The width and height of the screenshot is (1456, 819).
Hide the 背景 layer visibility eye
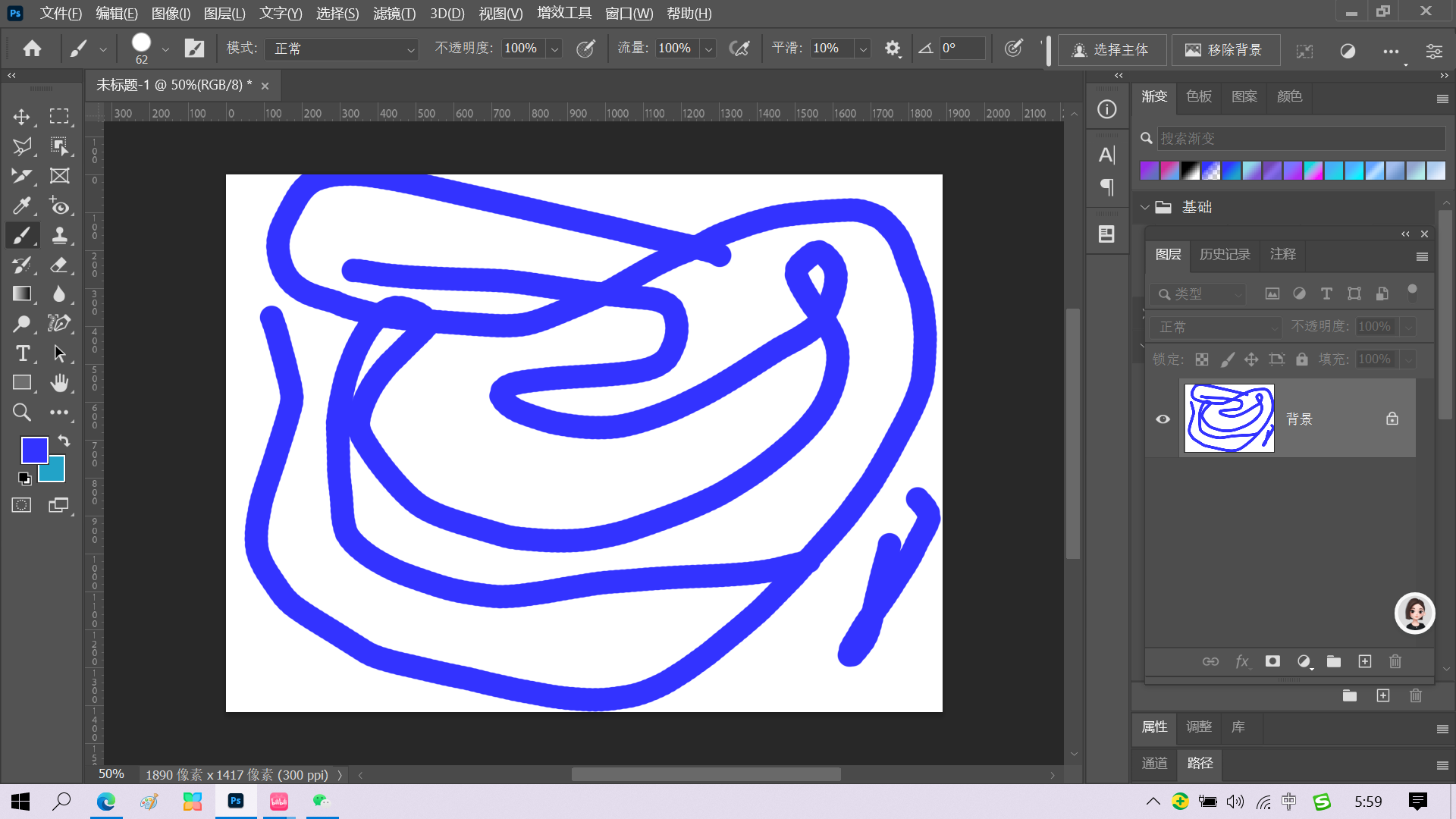tap(1163, 419)
